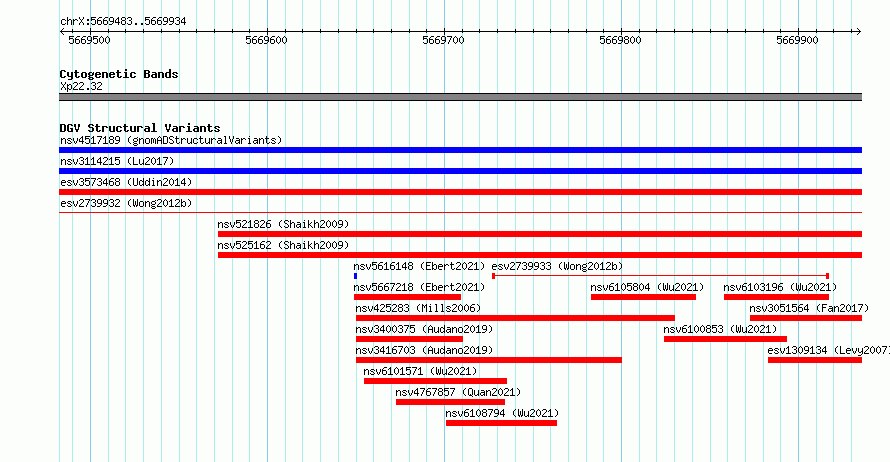The height and width of the screenshot is (462, 890).
Task: Select the red nsv6103196 variant bar
Action: pyautogui.click(x=776, y=297)
